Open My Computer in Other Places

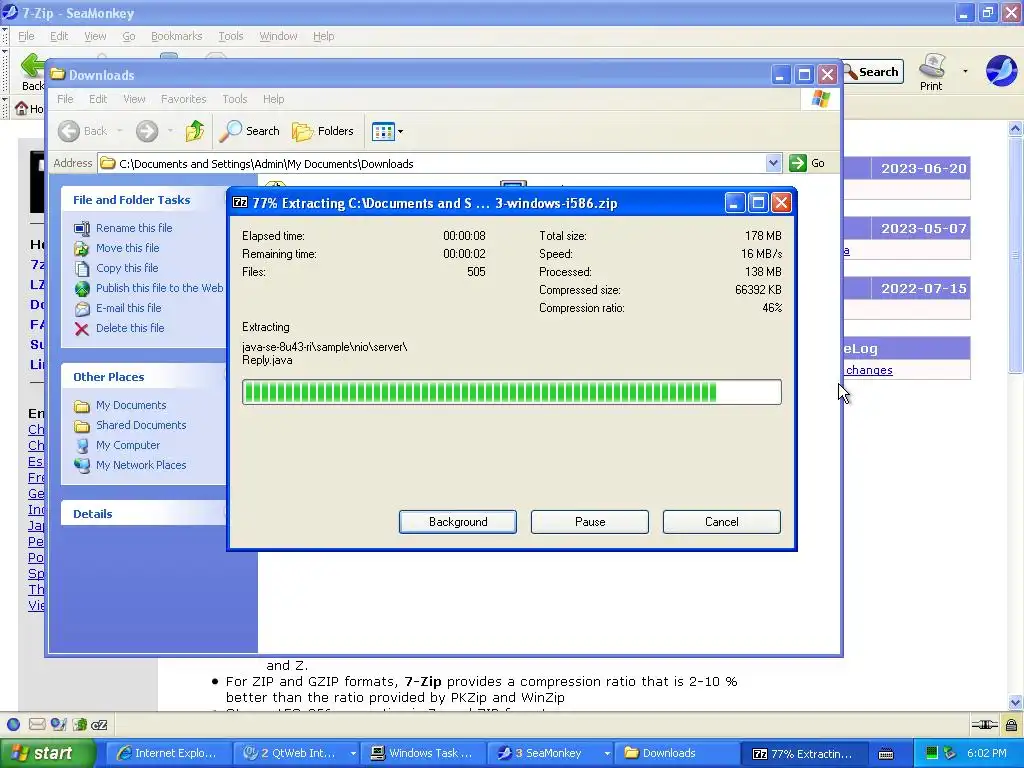[x=127, y=445]
